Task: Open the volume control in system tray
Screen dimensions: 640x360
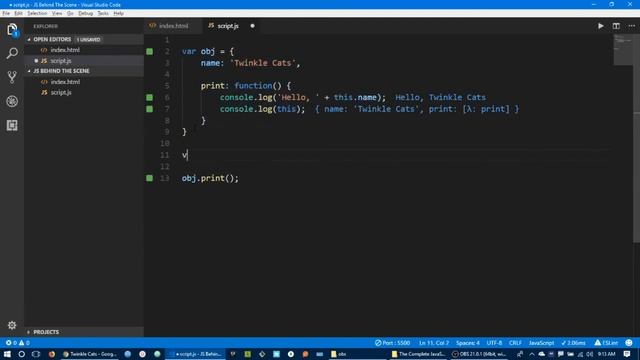Action: point(590,354)
